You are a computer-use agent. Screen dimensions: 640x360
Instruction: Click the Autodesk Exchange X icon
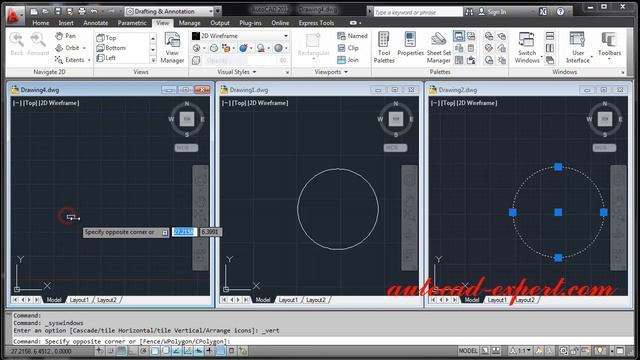(x=543, y=12)
